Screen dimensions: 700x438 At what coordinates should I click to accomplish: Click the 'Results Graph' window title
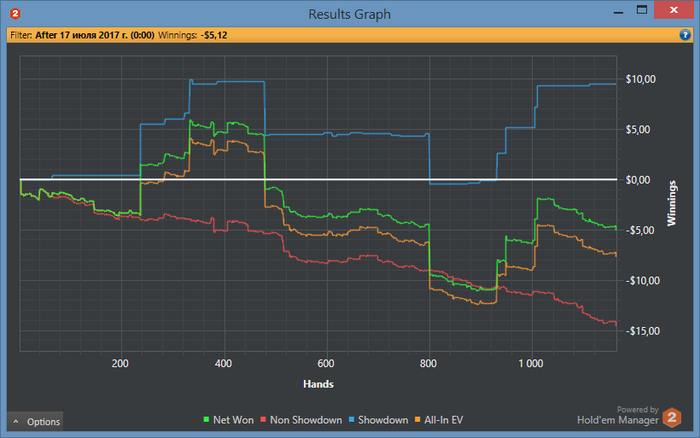pyautogui.click(x=350, y=14)
